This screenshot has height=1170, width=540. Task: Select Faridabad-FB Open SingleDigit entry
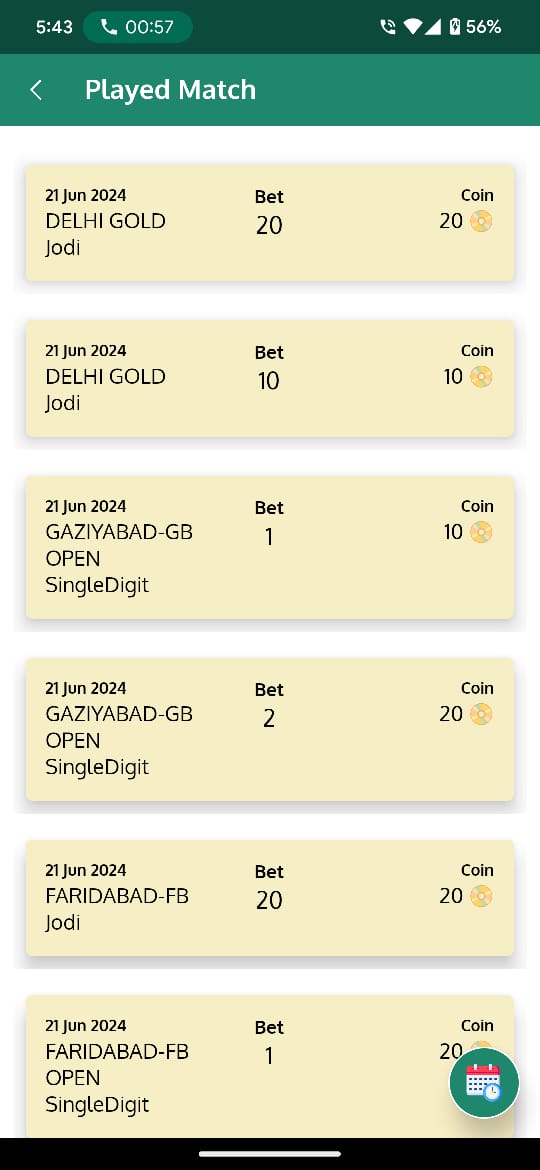[x=270, y=1066]
